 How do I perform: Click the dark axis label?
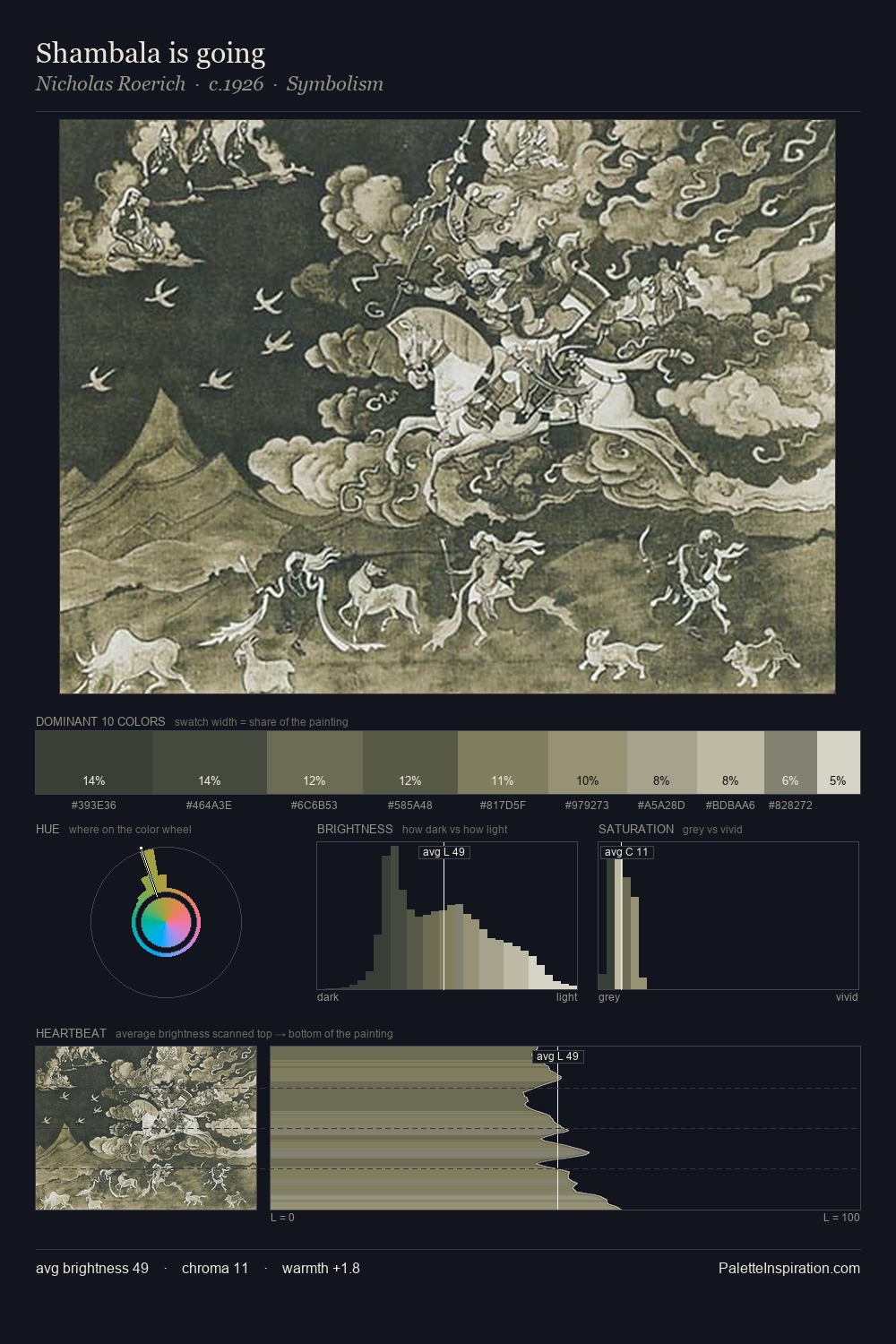(x=328, y=997)
